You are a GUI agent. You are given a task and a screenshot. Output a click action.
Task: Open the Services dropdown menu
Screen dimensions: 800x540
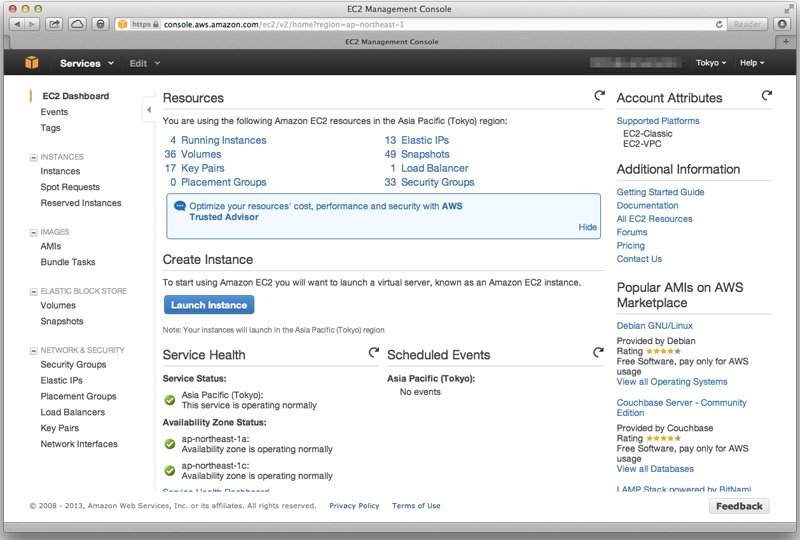coord(87,63)
